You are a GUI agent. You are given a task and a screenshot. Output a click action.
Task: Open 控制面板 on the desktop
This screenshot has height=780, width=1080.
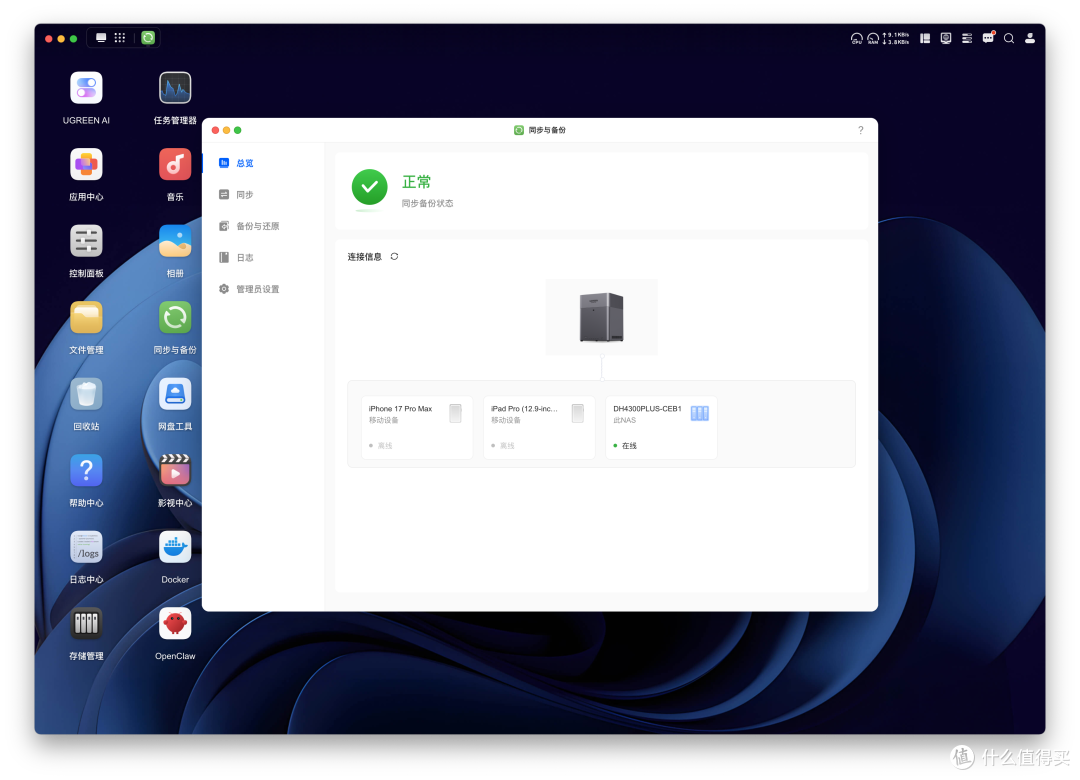click(x=86, y=241)
